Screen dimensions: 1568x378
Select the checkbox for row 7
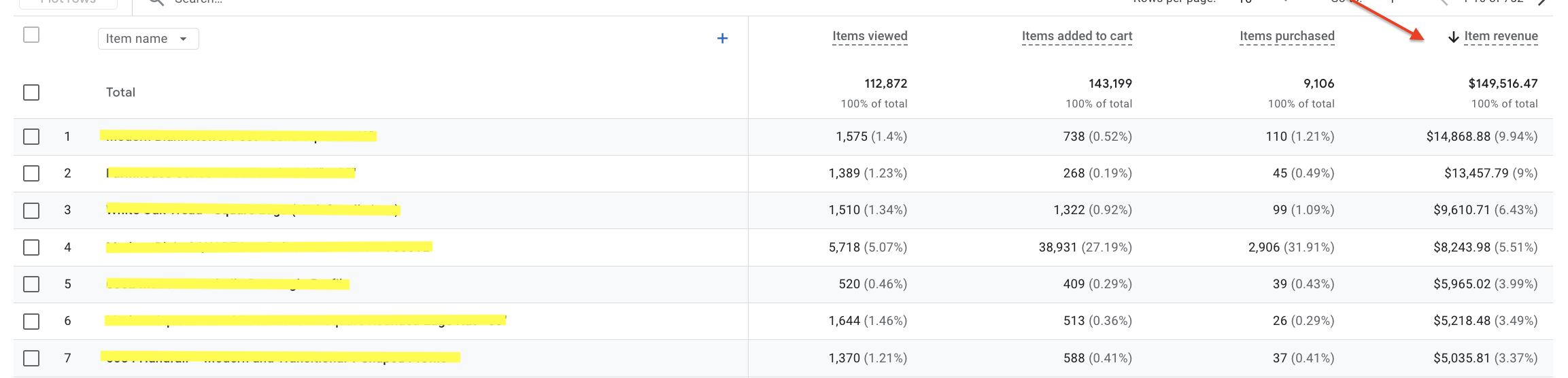coord(31,358)
